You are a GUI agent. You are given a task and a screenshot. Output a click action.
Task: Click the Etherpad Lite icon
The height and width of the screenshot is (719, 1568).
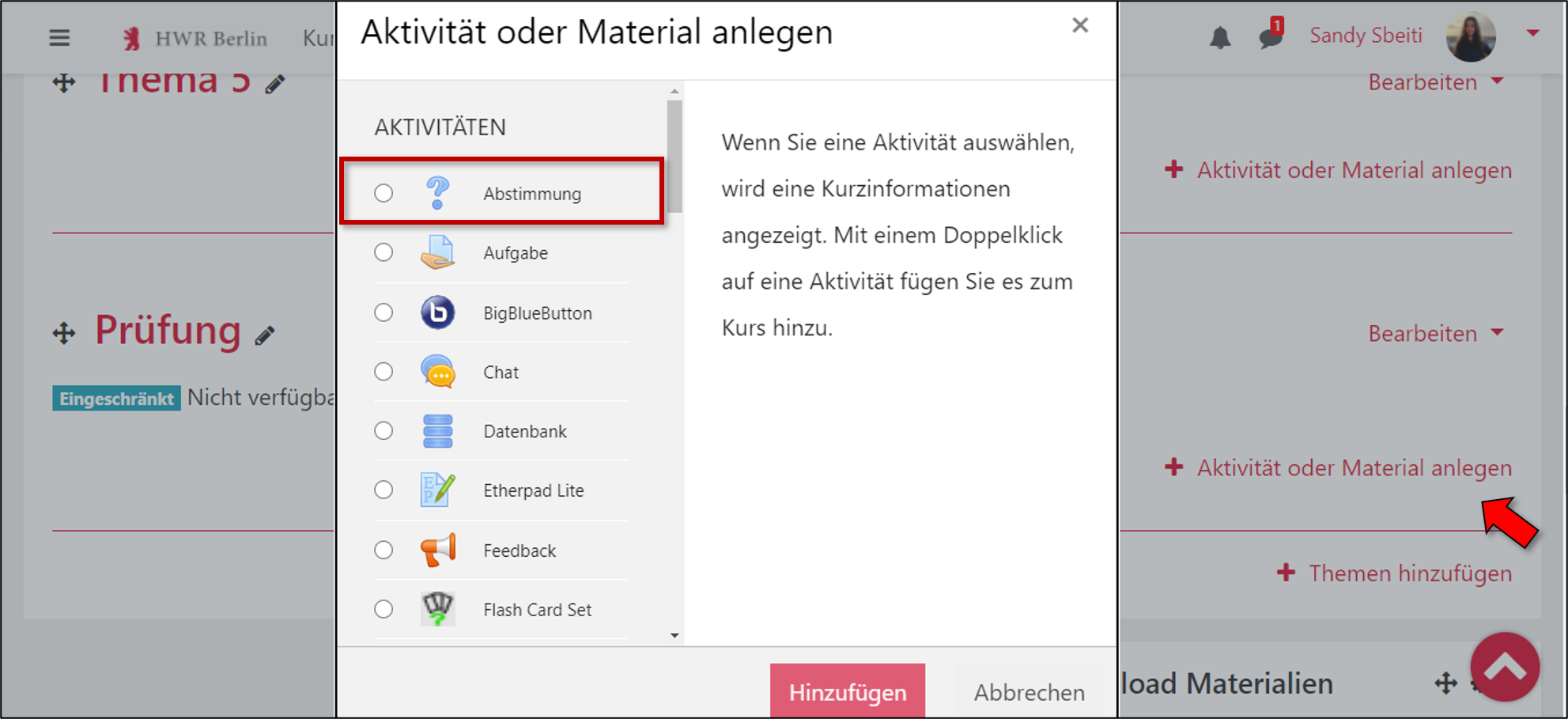[438, 490]
